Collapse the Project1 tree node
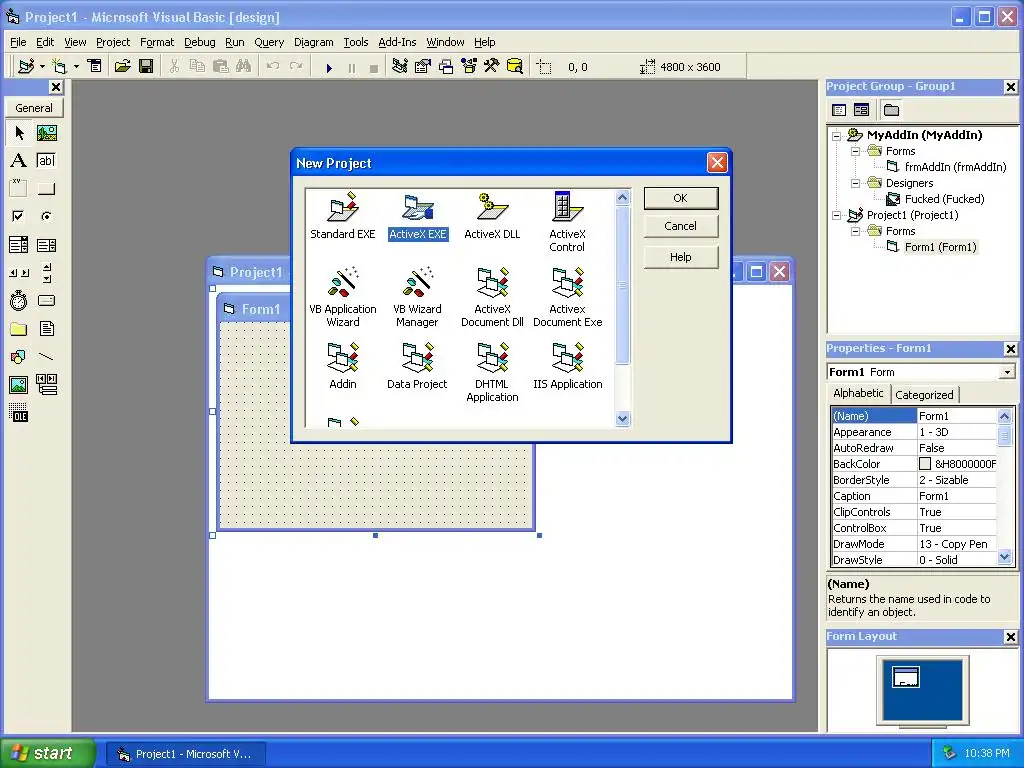The width and height of the screenshot is (1024, 768). (x=837, y=216)
